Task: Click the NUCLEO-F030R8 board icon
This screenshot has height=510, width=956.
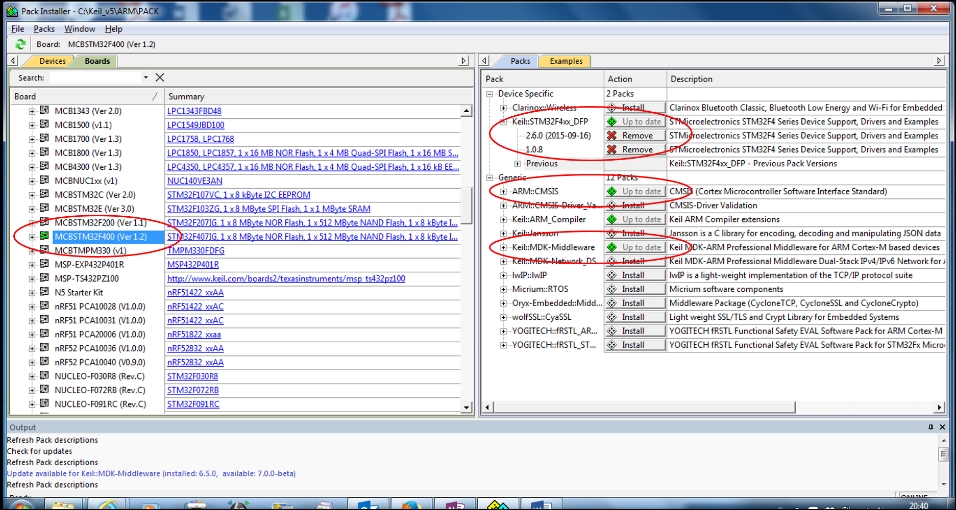Action: point(45,377)
